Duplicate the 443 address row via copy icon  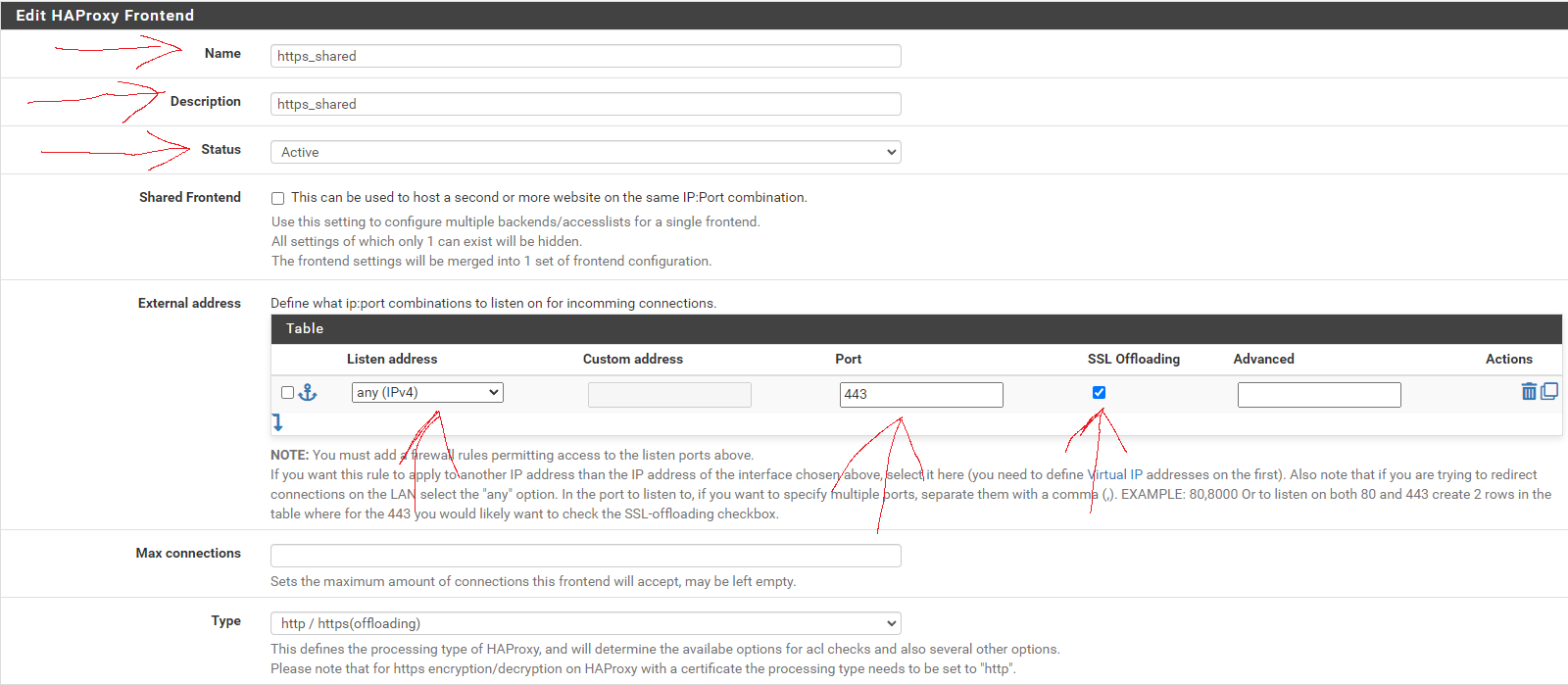[1549, 391]
